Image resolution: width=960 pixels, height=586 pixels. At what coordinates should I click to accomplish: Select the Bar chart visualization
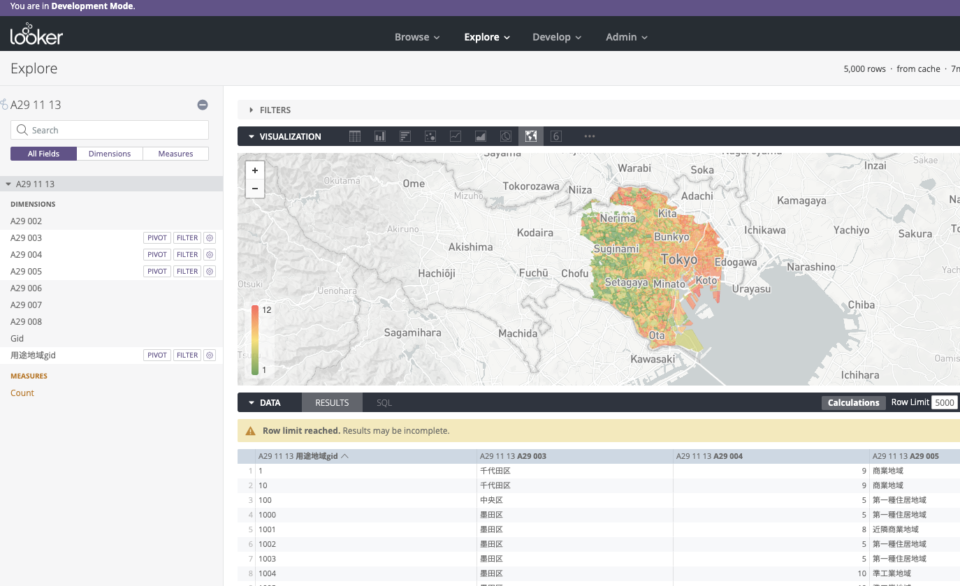(x=380, y=135)
